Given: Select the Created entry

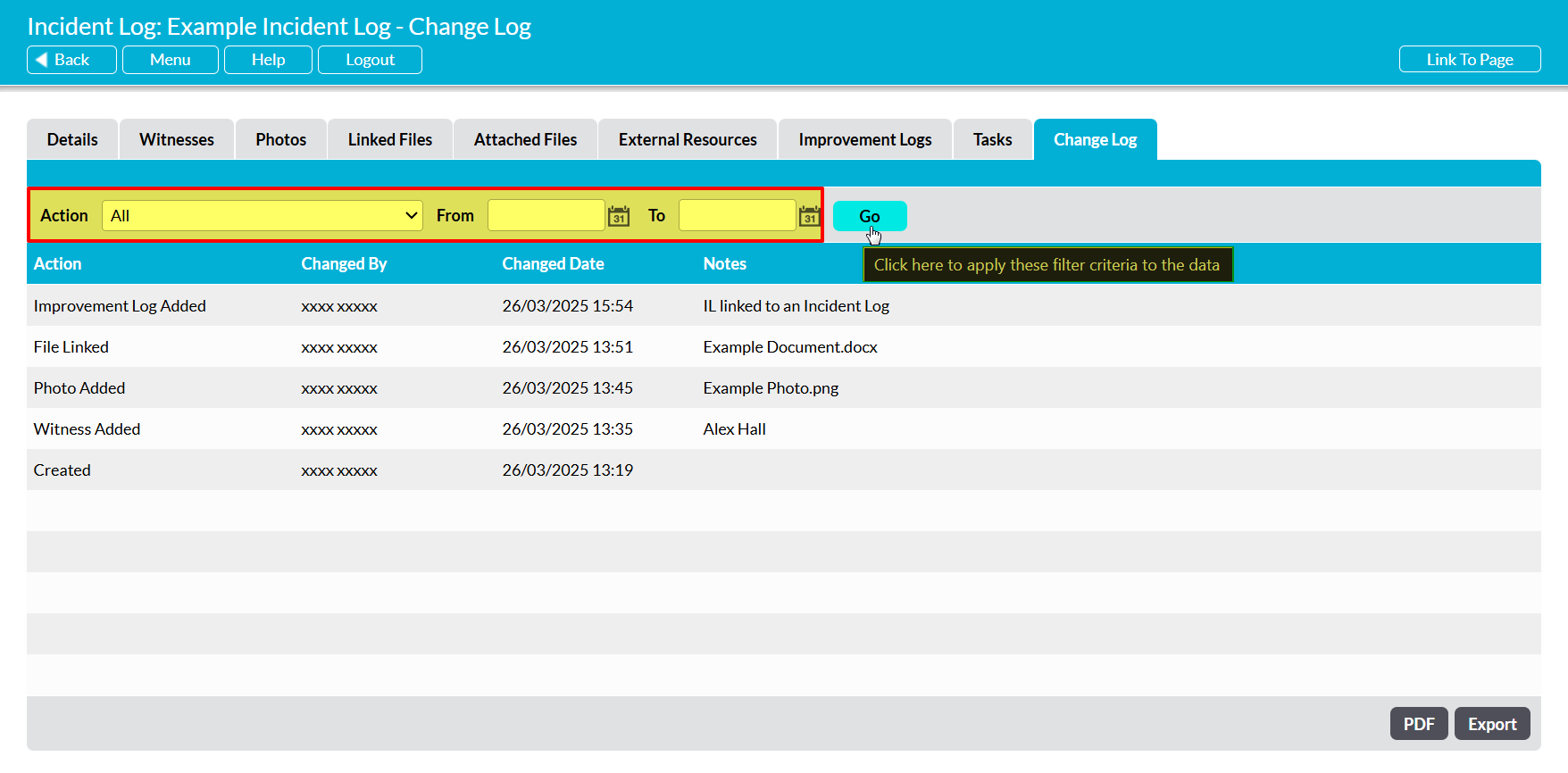Looking at the screenshot, I should coord(784,470).
